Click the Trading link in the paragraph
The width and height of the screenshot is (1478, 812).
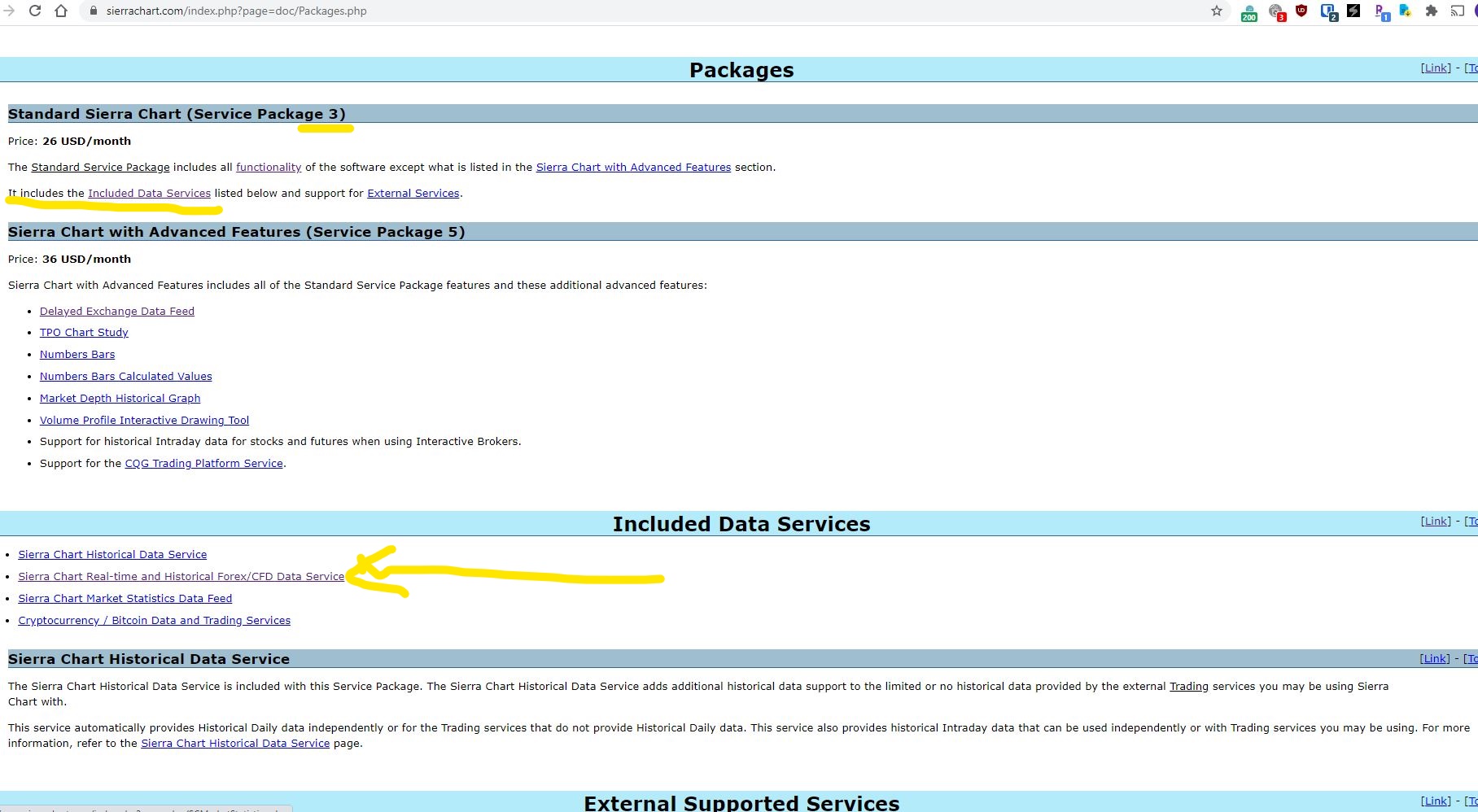tap(1188, 687)
